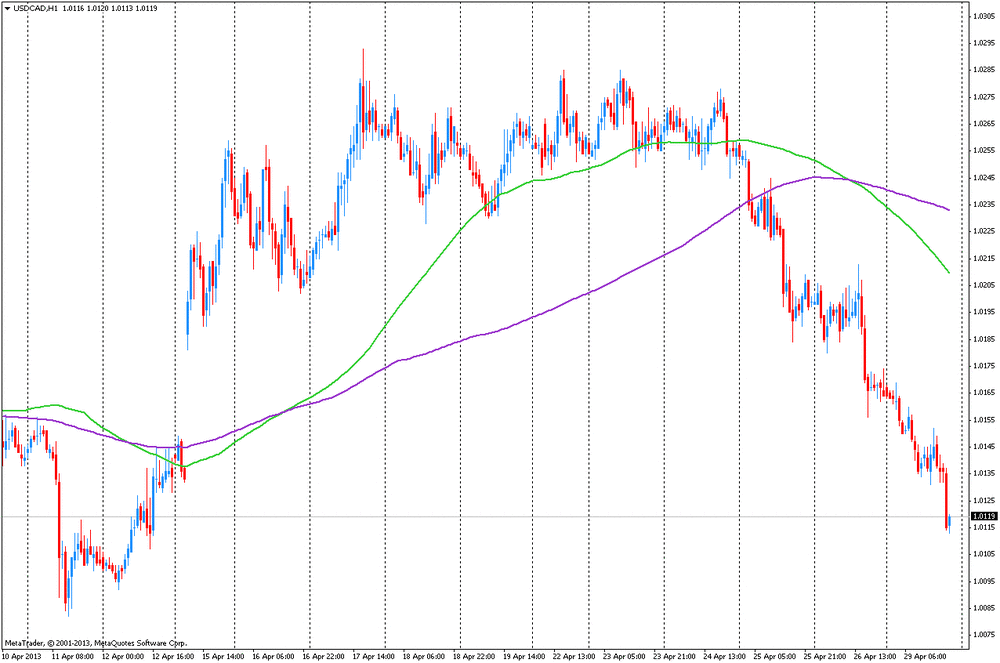Click the 1.0145 price scale label
This screenshot has height=663, width=1000.
point(985,446)
